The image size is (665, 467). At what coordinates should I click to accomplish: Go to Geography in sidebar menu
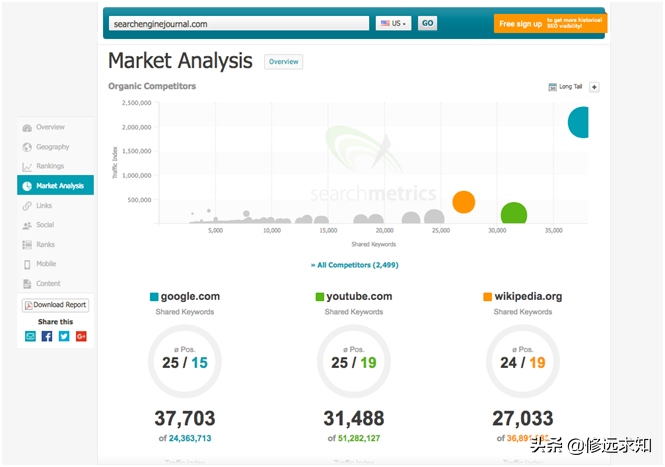click(x=53, y=147)
